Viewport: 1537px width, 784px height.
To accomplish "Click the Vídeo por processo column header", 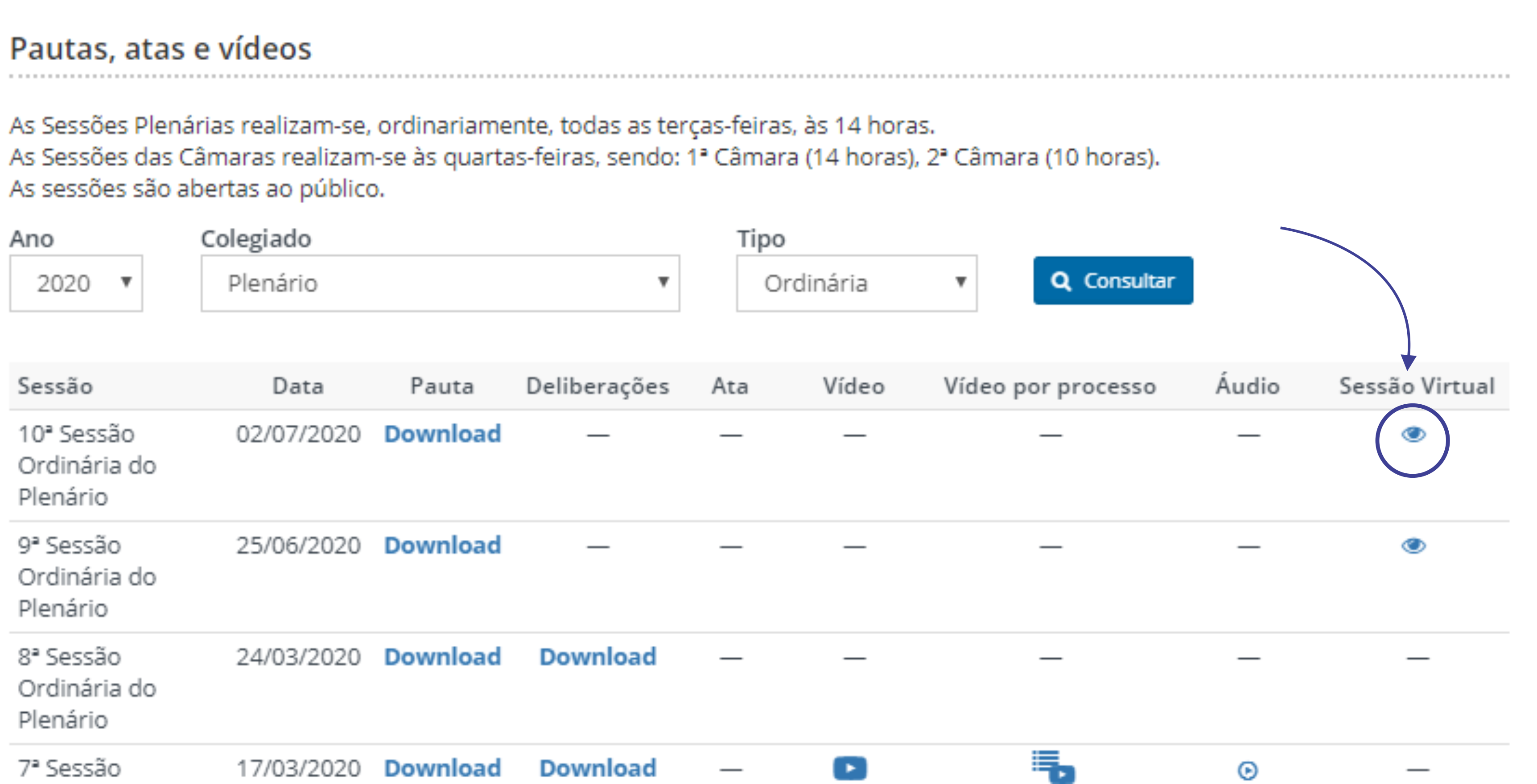I will click(1050, 387).
